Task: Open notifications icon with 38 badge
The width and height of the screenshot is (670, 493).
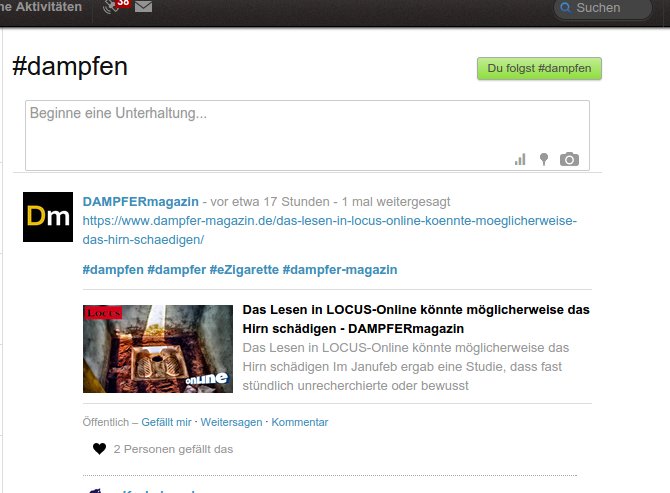Action: coord(114,8)
